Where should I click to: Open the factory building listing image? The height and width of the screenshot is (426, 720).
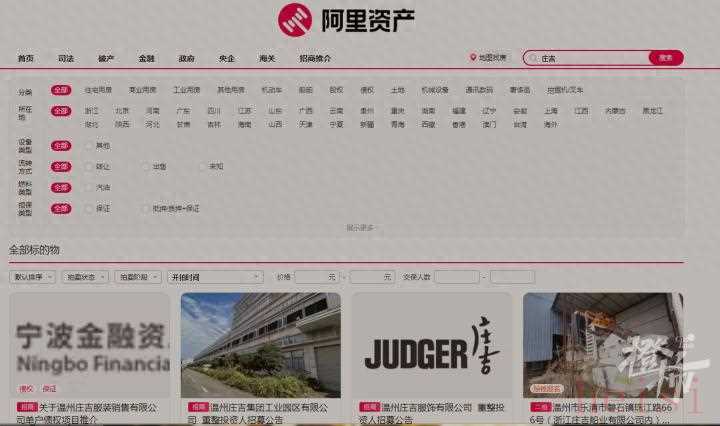coord(260,345)
